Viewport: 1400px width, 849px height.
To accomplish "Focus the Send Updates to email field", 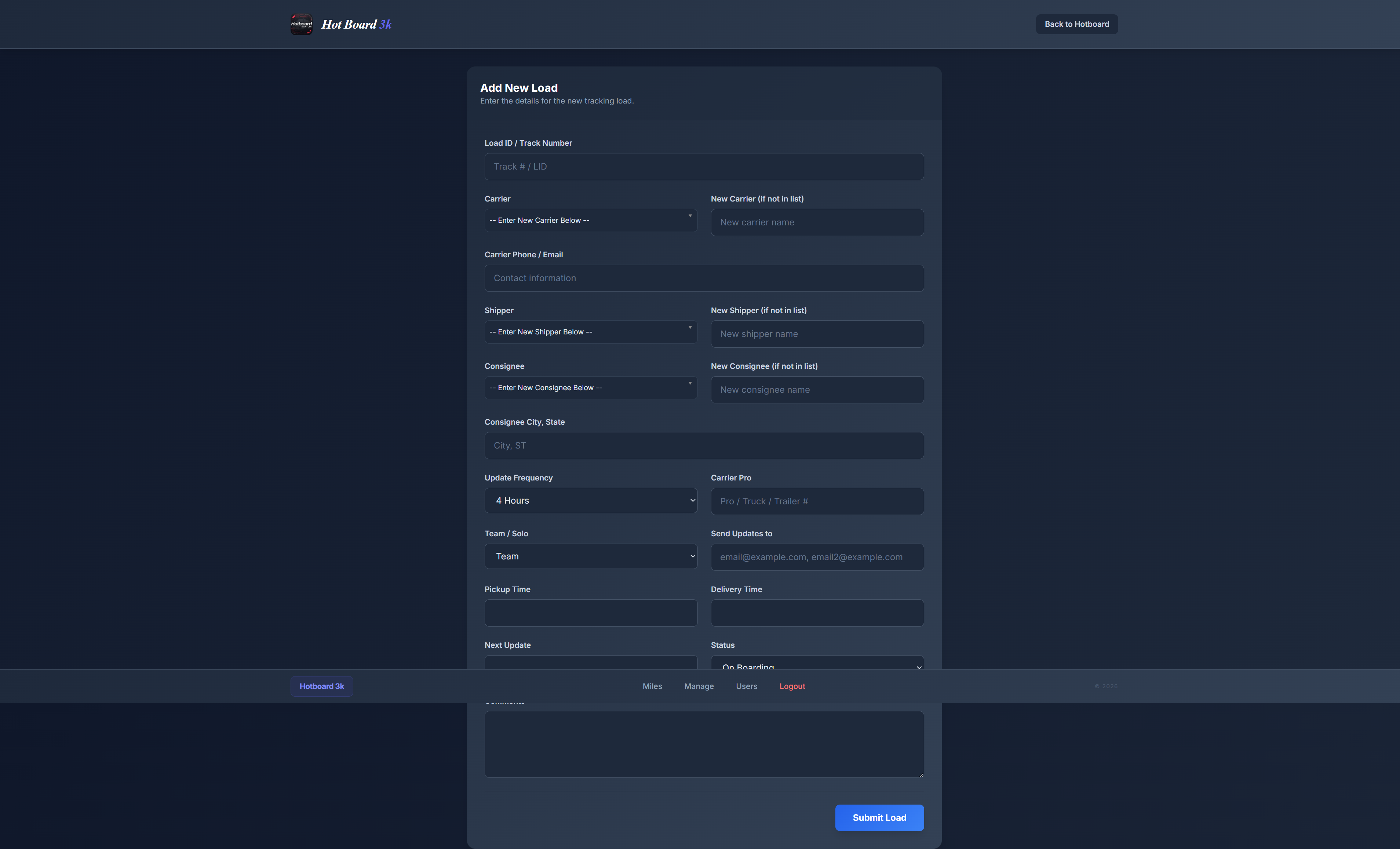I will click(817, 557).
